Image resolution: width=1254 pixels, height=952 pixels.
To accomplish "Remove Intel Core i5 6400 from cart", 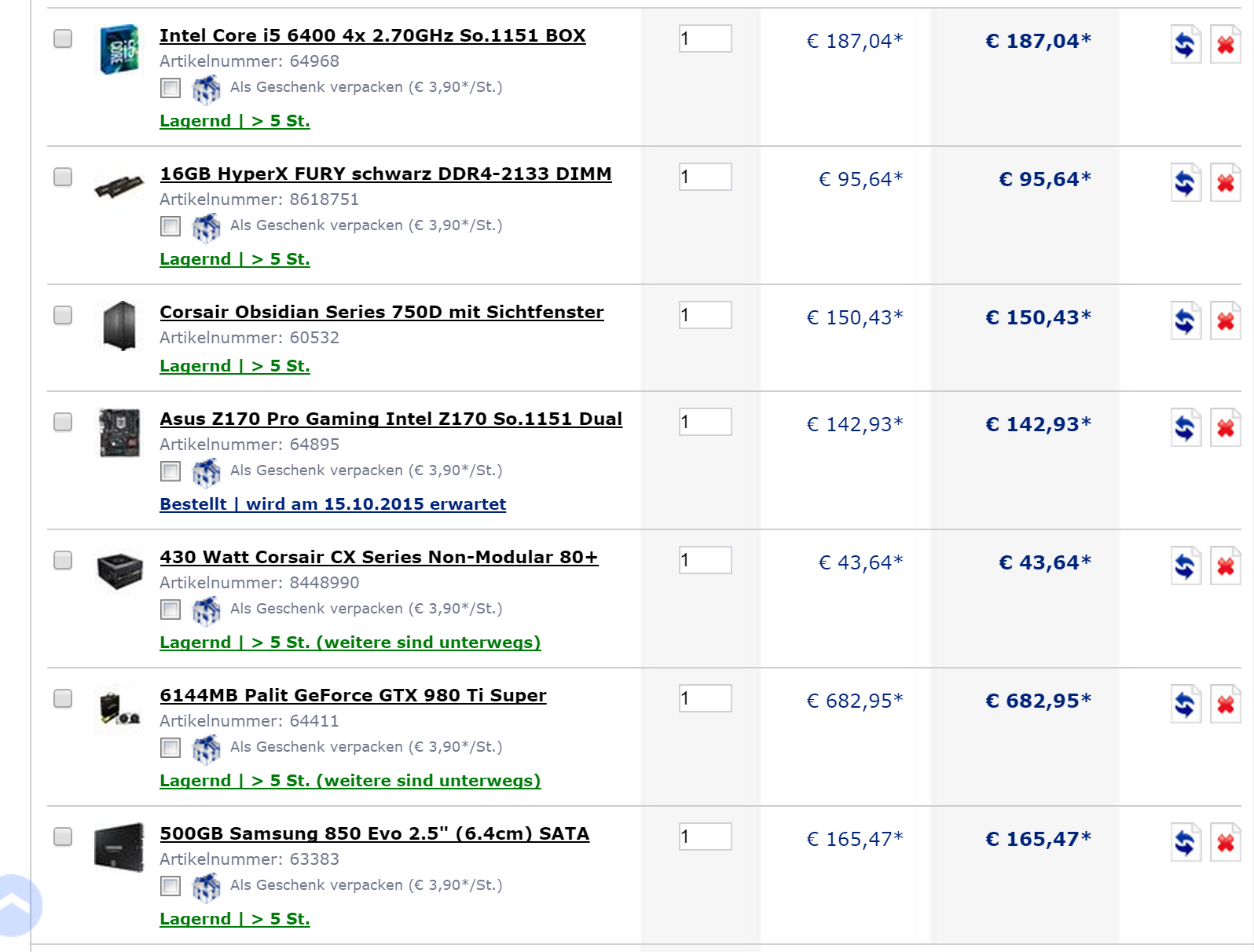I will 1225,44.
